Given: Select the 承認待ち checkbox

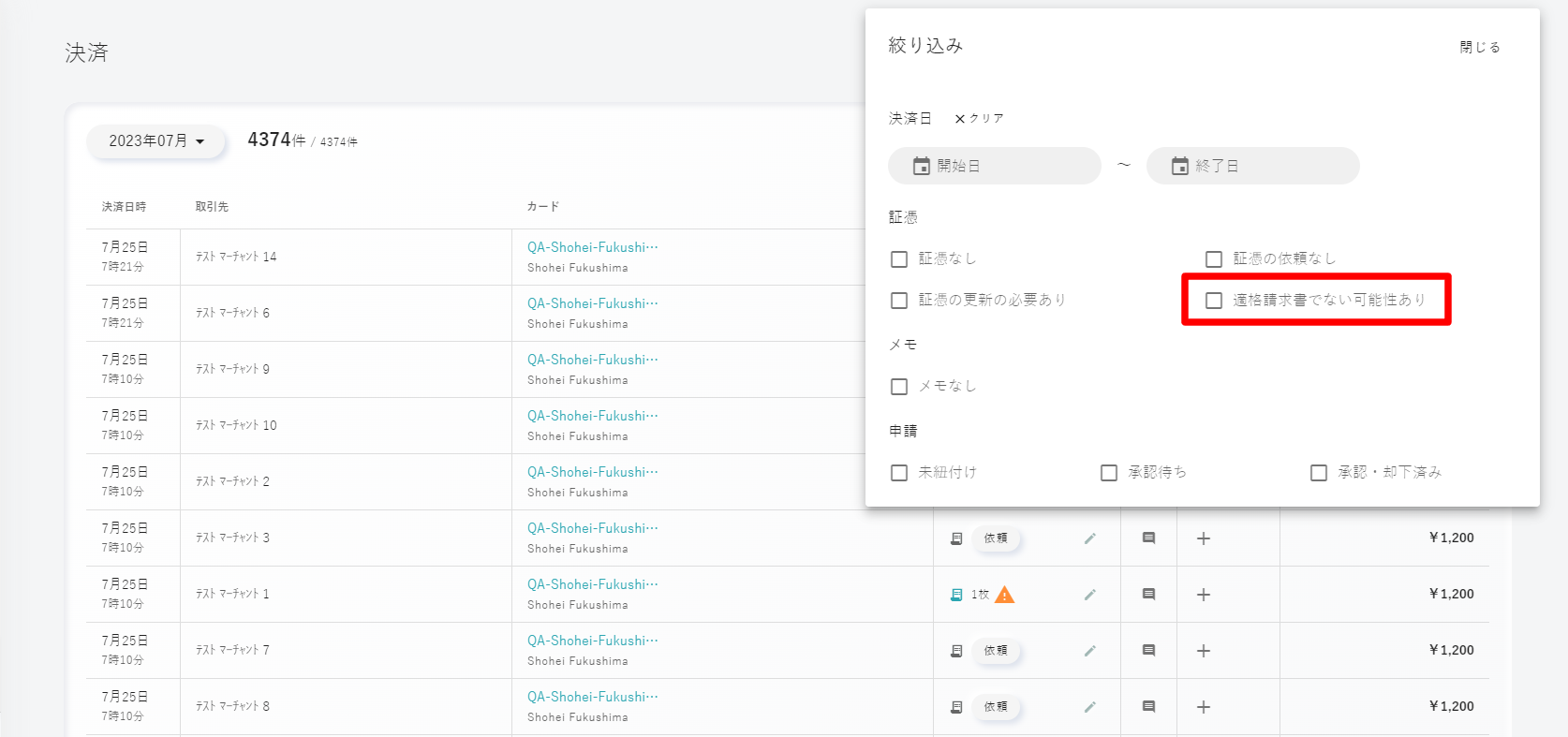Looking at the screenshot, I should click(1109, 473).
